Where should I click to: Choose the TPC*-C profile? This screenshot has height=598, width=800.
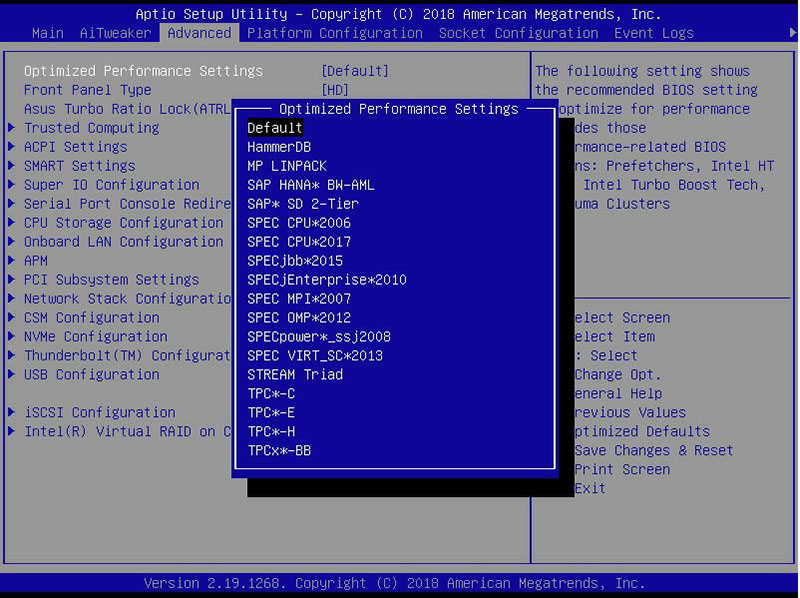point(271,393)
